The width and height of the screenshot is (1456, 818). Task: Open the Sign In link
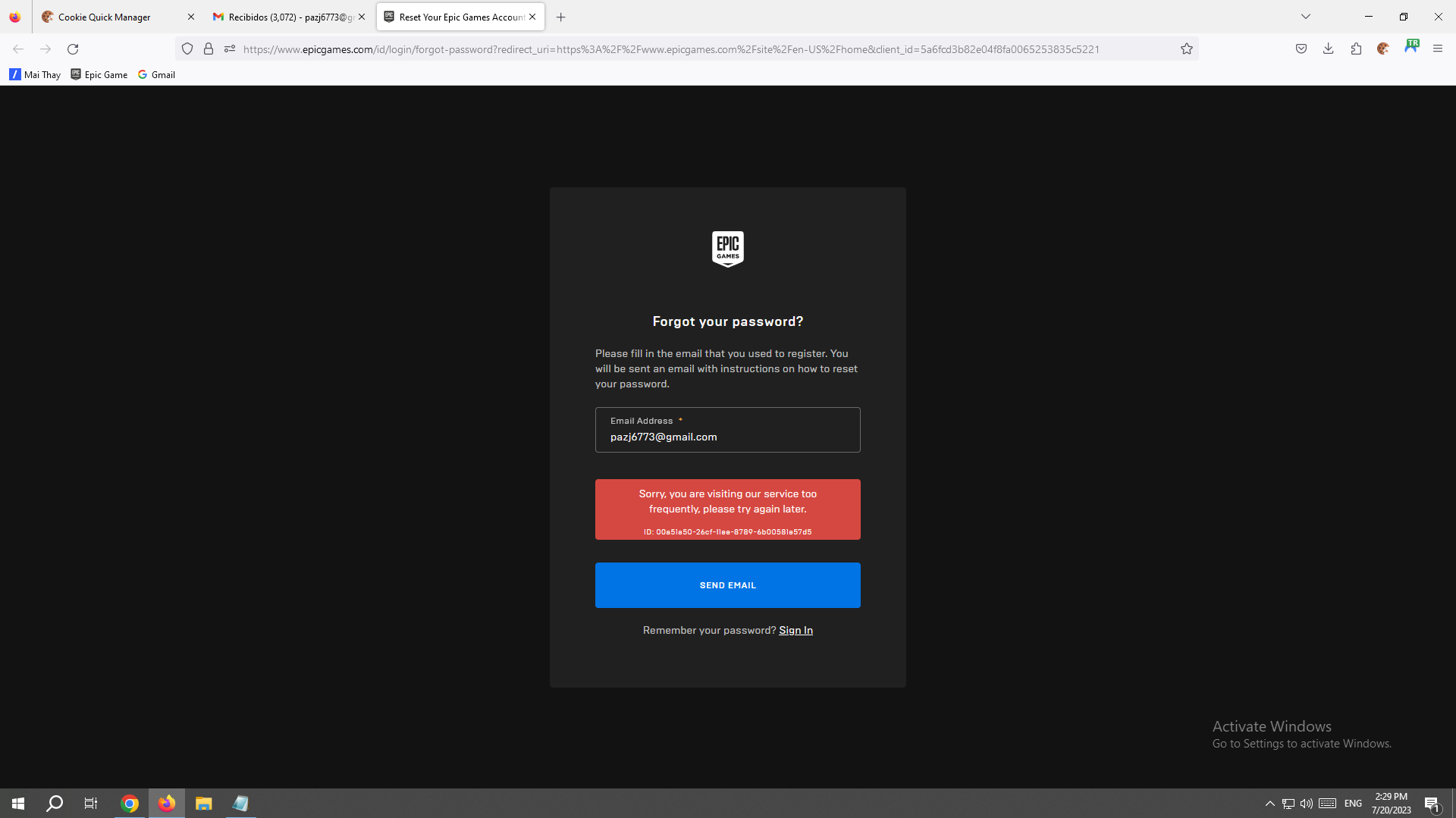(x=795, y=630)
